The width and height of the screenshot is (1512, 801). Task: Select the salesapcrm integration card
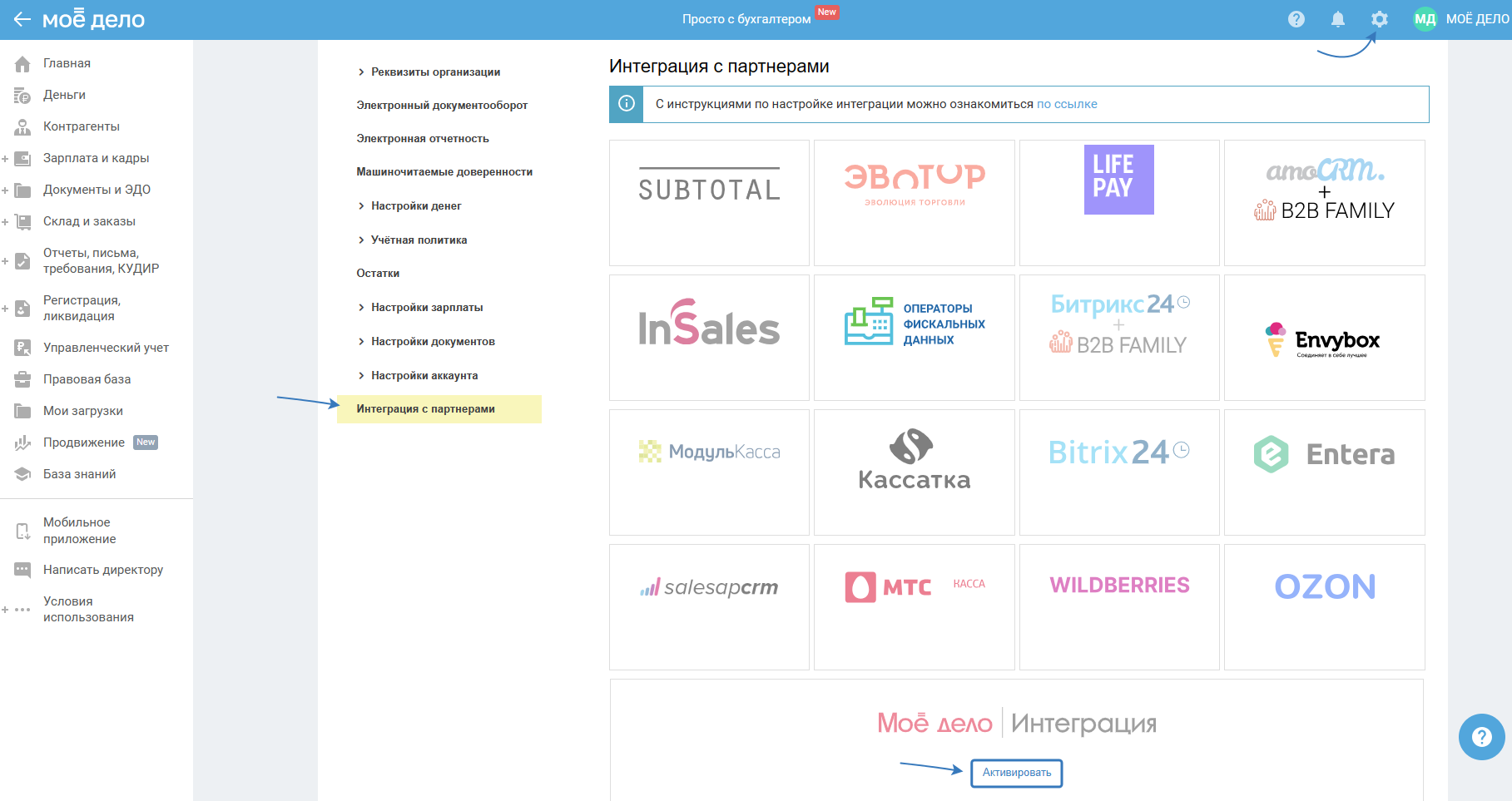click(709, 607)
